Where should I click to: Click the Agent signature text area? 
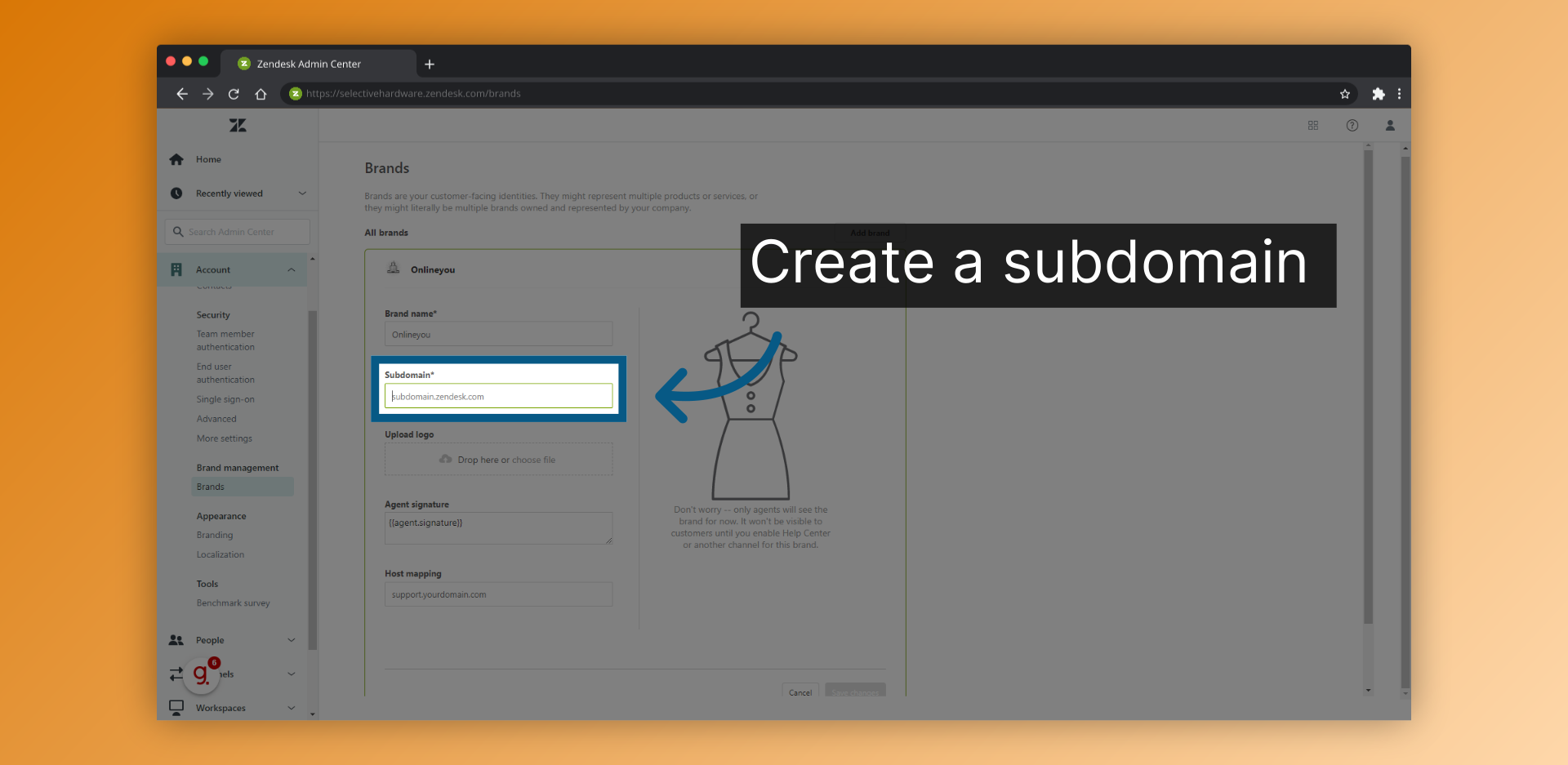click(x=498, y=528)
